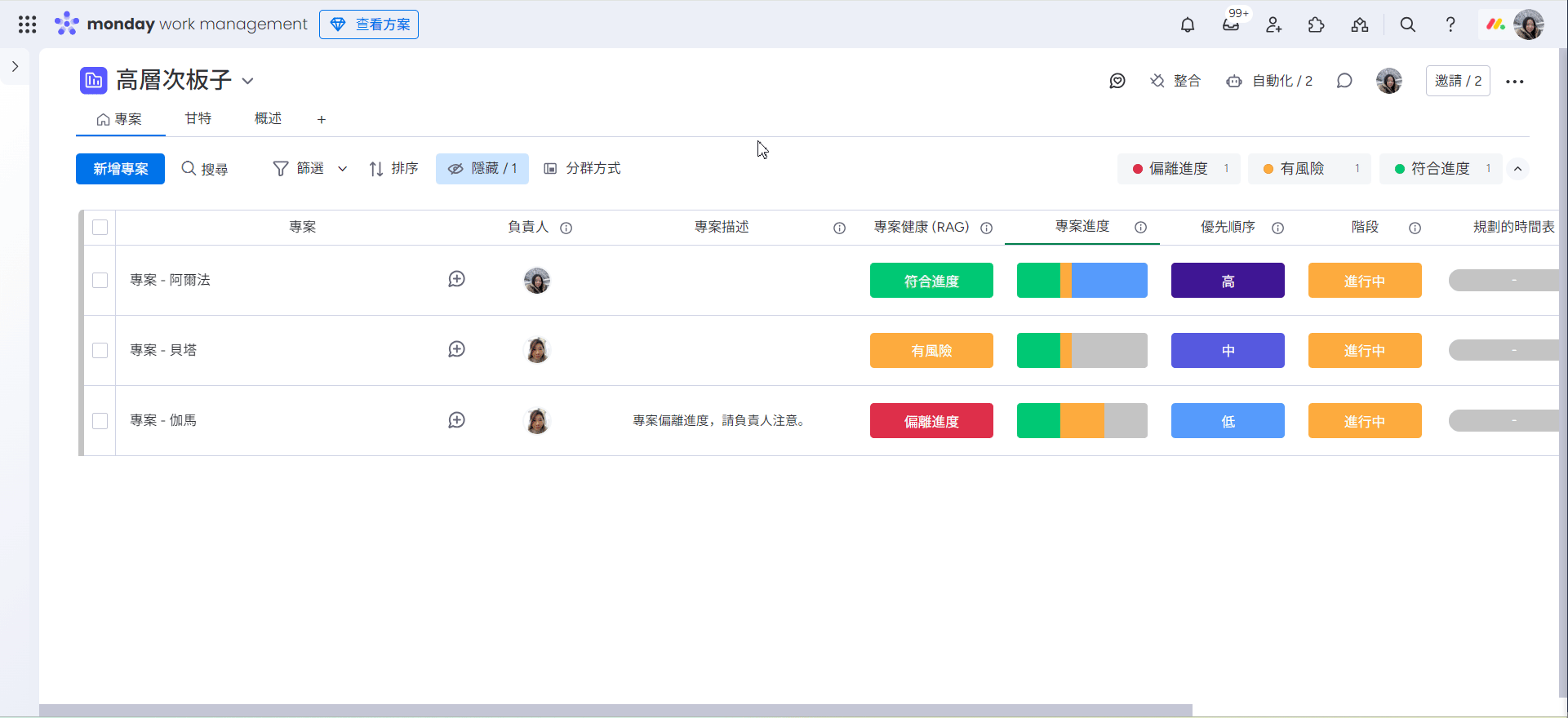Screen dimensions: 1568x718
Task: Open the apps marketplace puzzle icon
Action: click(1316, 24)
